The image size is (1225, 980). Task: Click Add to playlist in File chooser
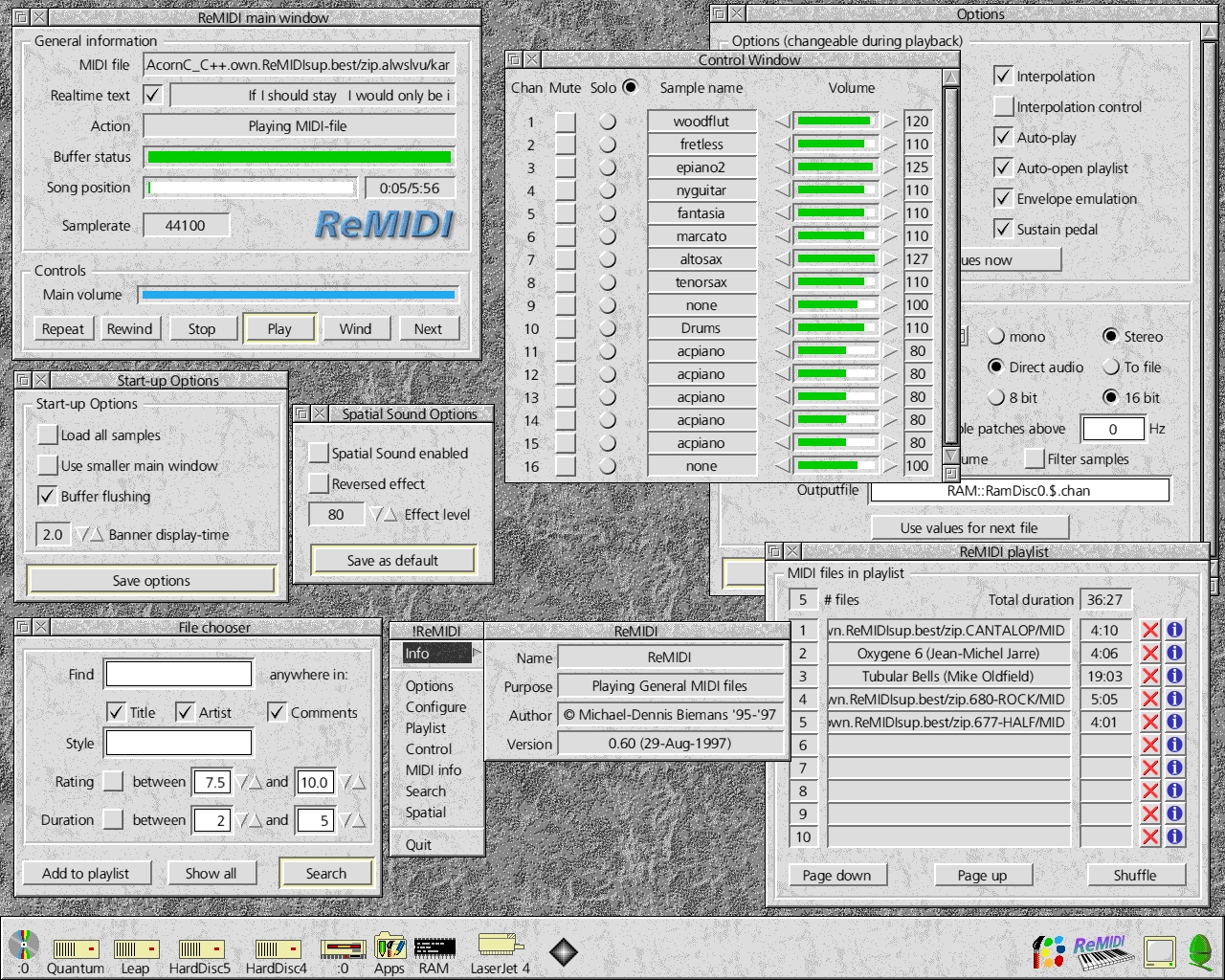(x=85, y=873)
